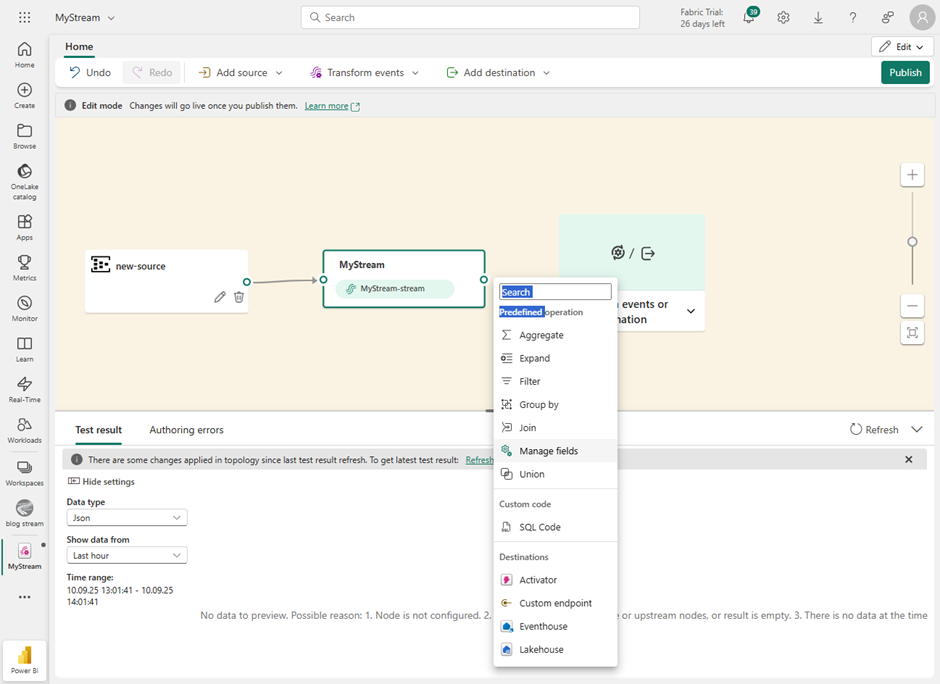Click the canvas zoom slider handle
This screenshot has width=940, height=684.
tap(912, 242)
